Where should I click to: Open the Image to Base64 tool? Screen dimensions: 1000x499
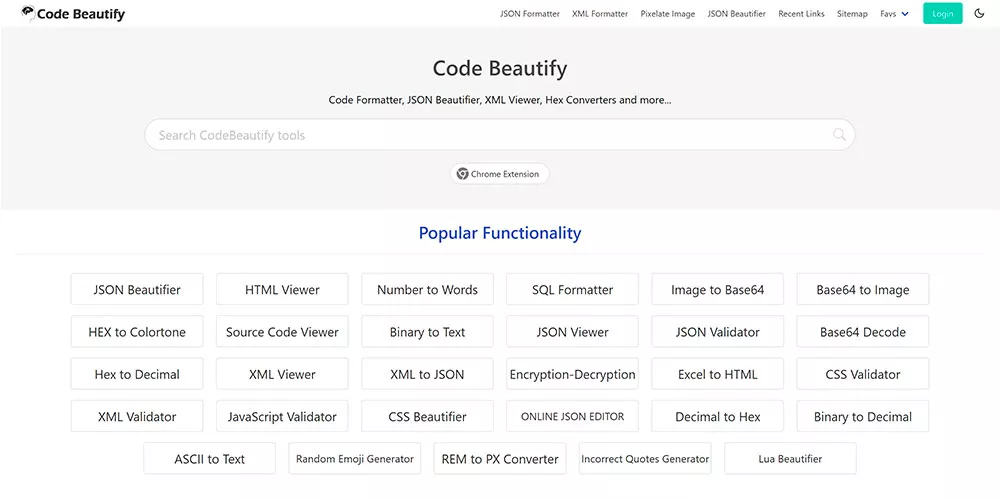tap(717, 289)
